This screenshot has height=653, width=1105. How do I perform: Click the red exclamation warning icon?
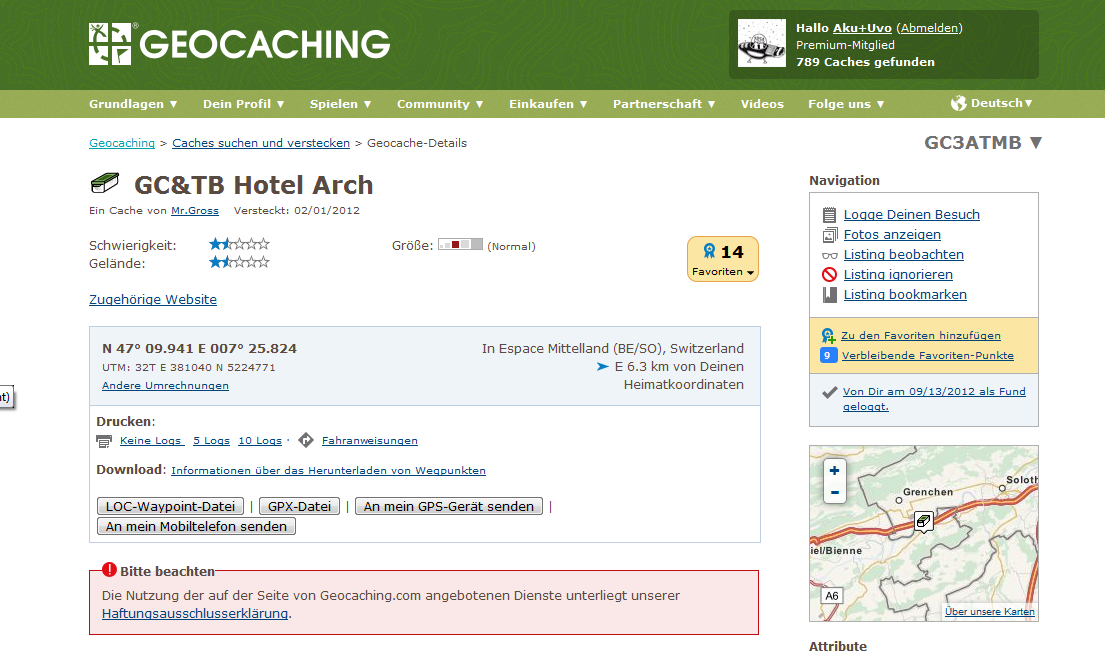pos(109,570)
